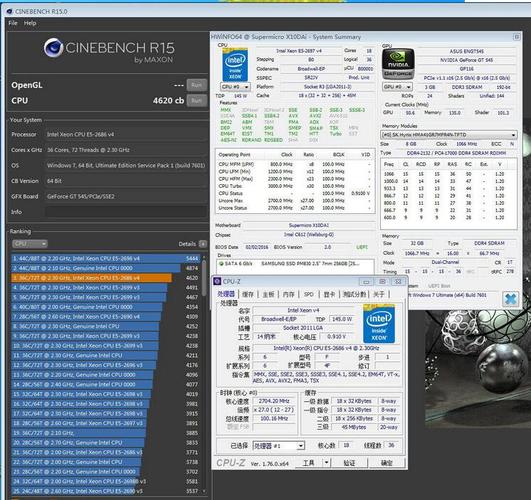This screenshot has height=500, width=531.
Task: Run the CPU benchmark
Action: [x=197, y=101]
